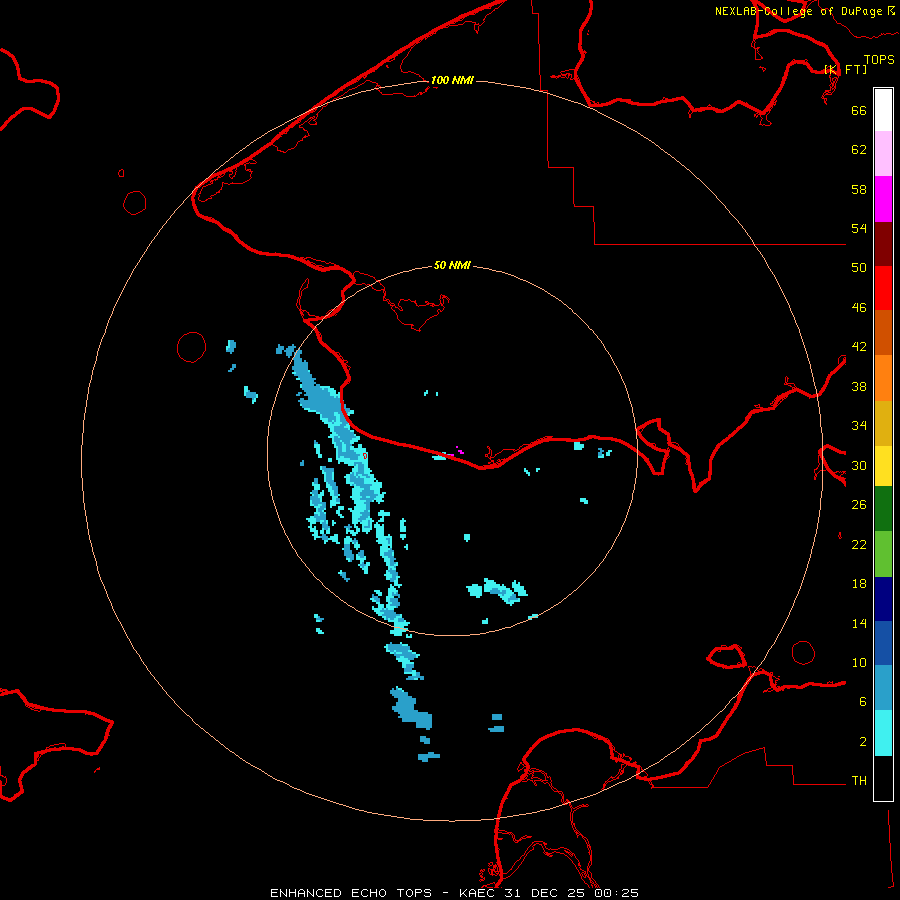Click the 'TOPS' legend heading
Screen dimensions: 900x900
pyautogui.click(x=879, y=59)
